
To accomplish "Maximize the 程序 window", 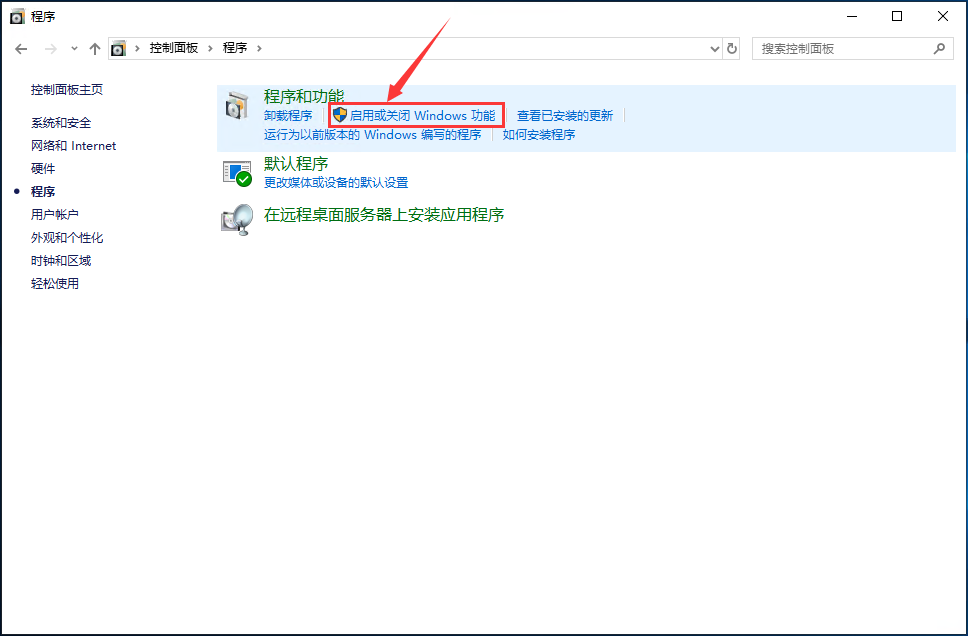I will tap(897, 17).
